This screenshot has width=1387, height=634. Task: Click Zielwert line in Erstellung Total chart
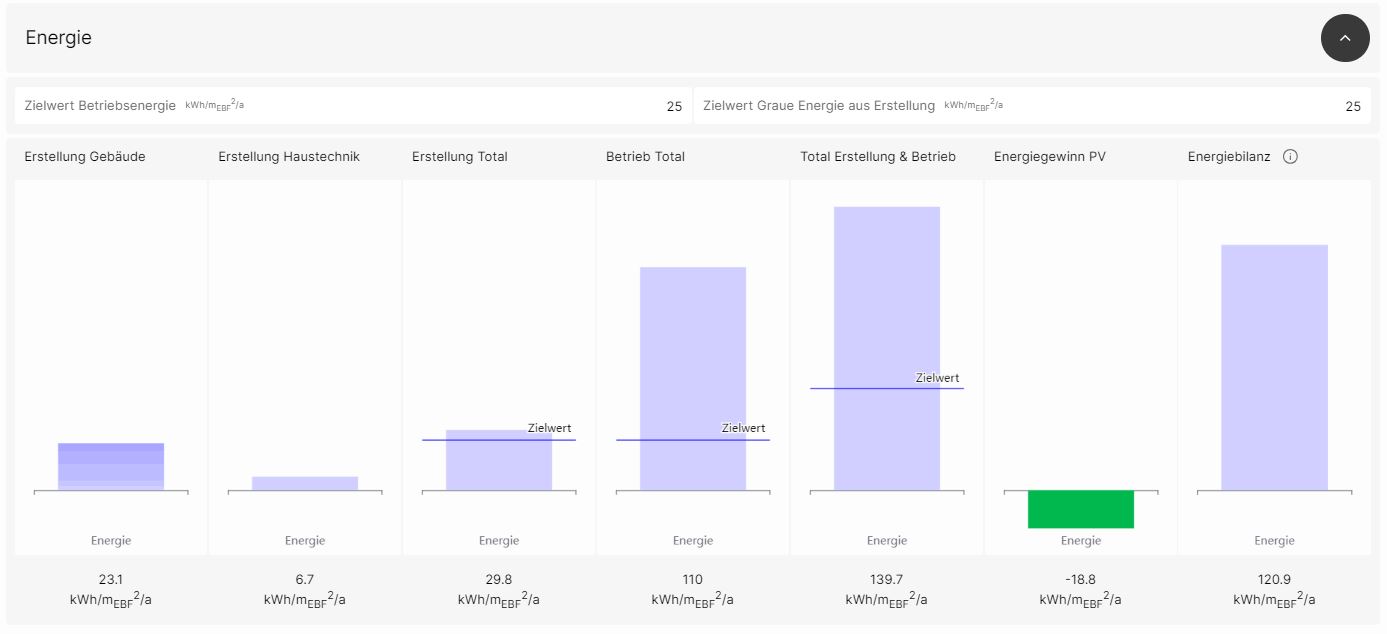click(x=470, y=440)
